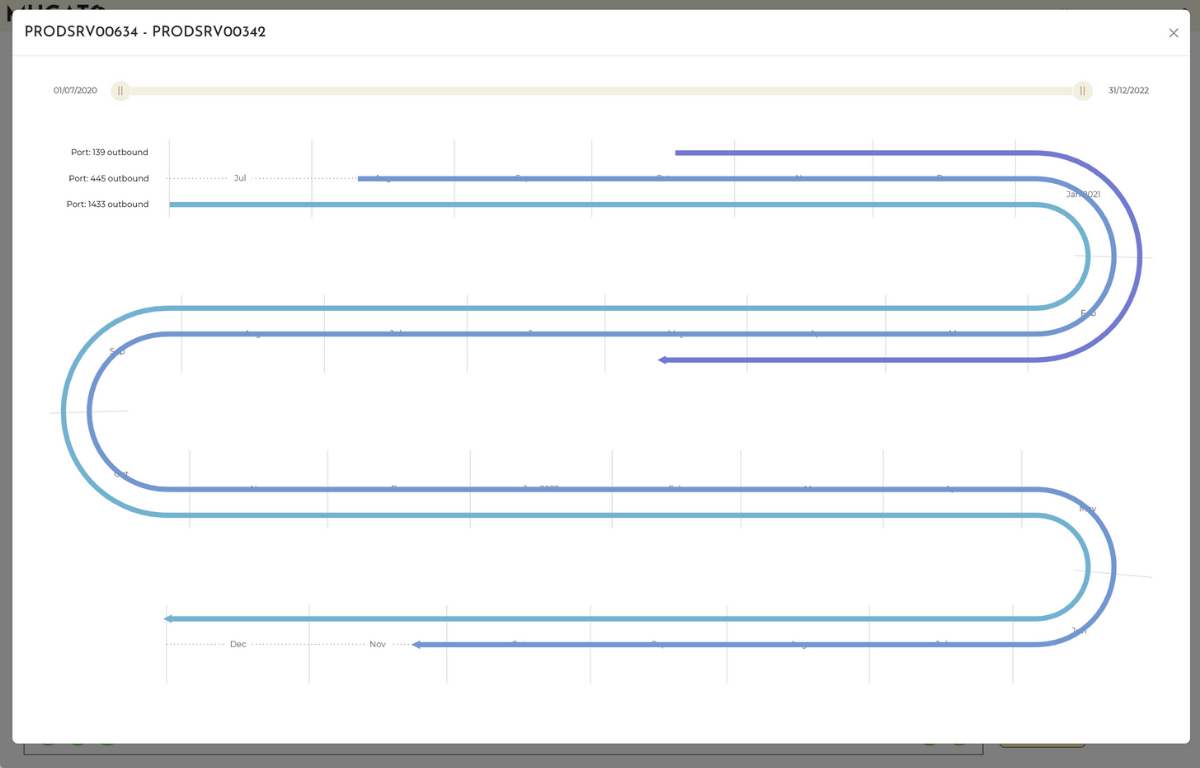The height and width of the screenshot is (768, 1200).
Task: Click the starting point of Port 445 line
Action: (x=361, y=179)
